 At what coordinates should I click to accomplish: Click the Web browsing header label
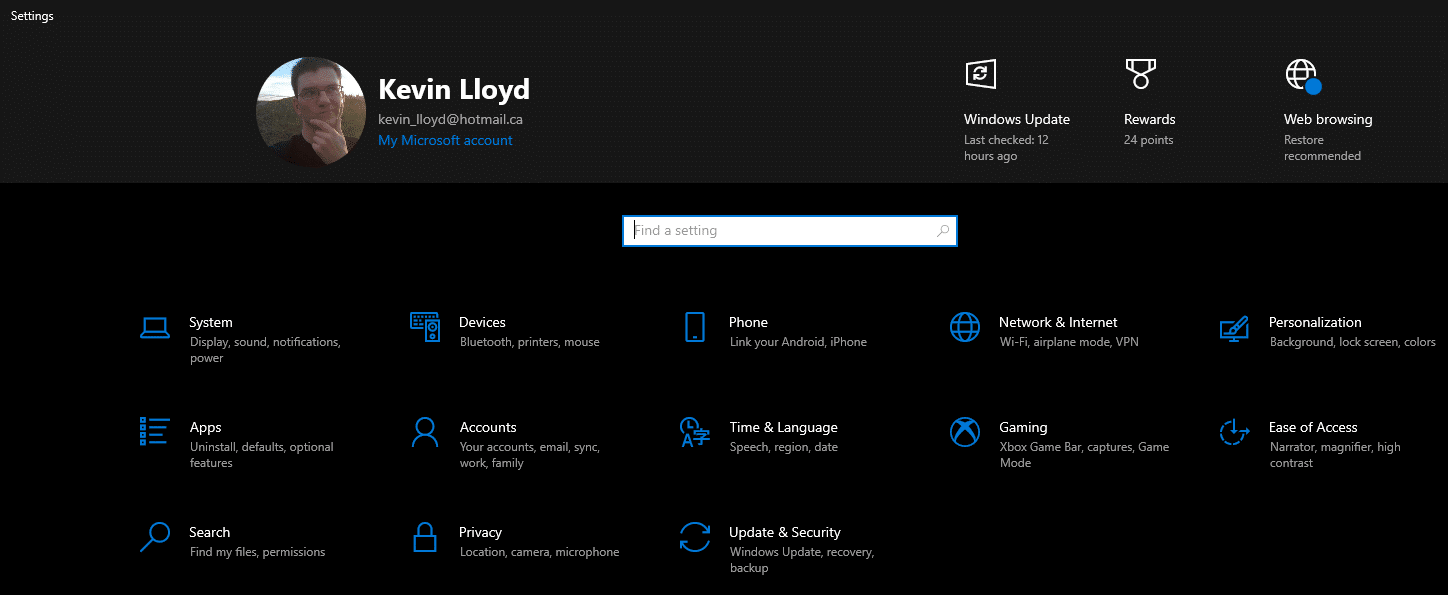click(1328, 119)
